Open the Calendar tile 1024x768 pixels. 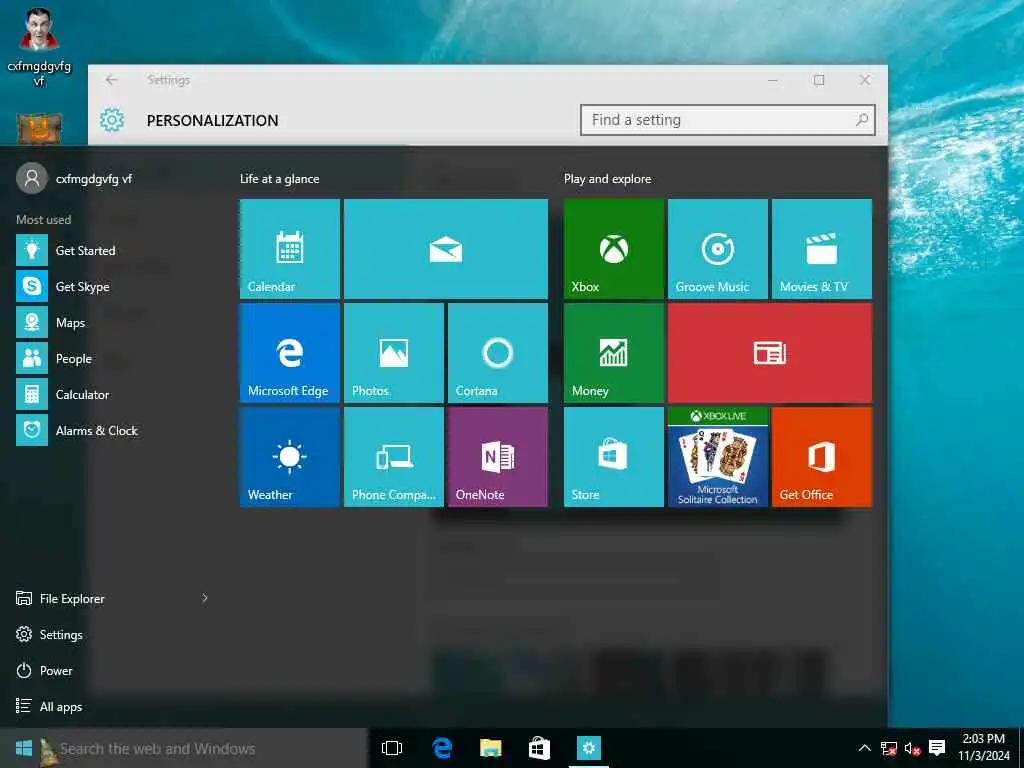(289, 249)
